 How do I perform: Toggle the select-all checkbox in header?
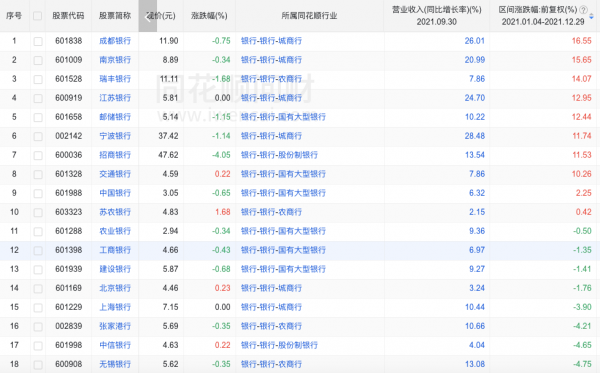(x=38, y=16)
